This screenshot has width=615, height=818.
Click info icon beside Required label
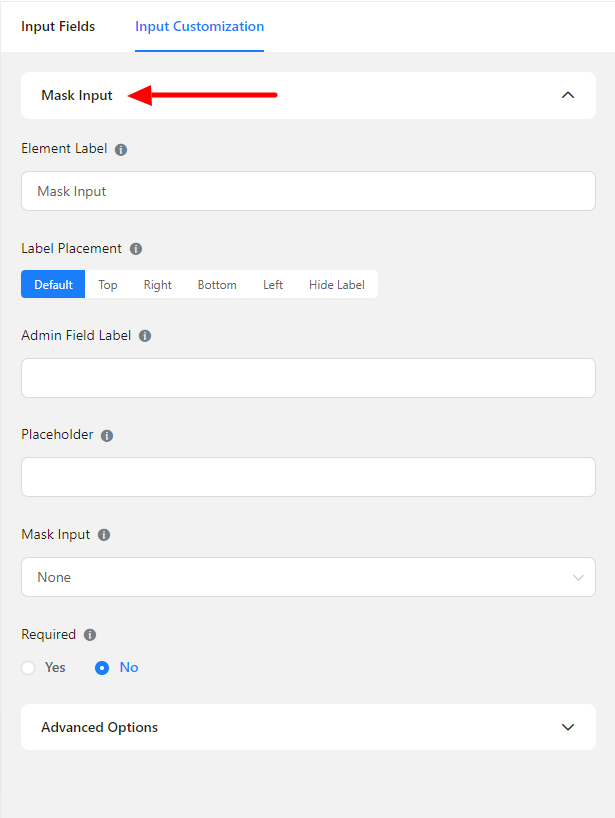pos(90,635)
